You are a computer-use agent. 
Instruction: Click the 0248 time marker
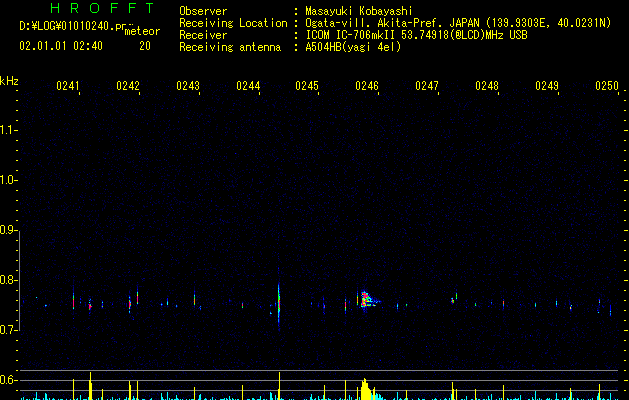coord(487,86)
